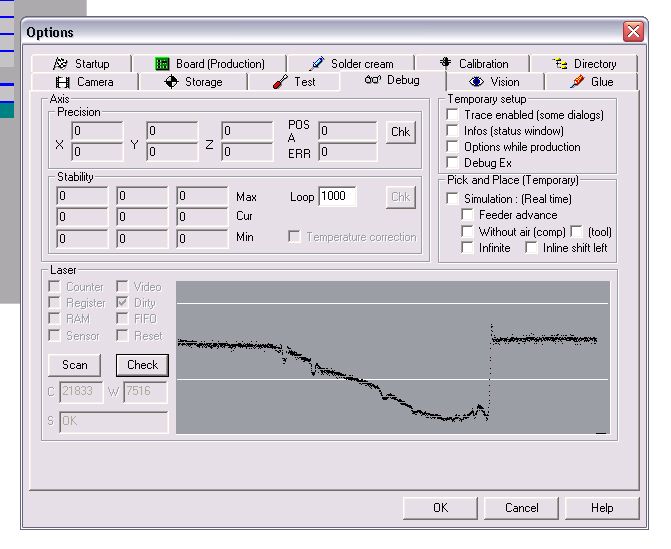Click the Solder cream syringe icon
671x549 pixels.
coord(317,64)
